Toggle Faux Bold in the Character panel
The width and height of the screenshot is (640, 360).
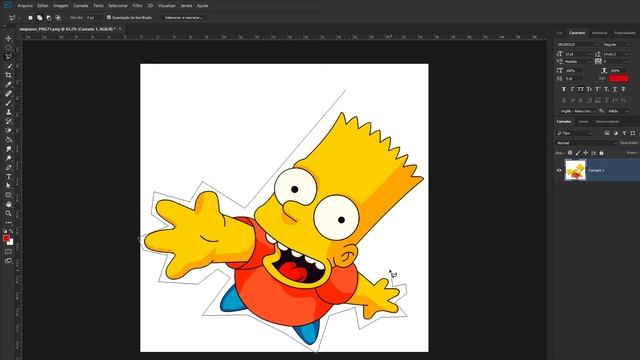[x=564, y=89]
